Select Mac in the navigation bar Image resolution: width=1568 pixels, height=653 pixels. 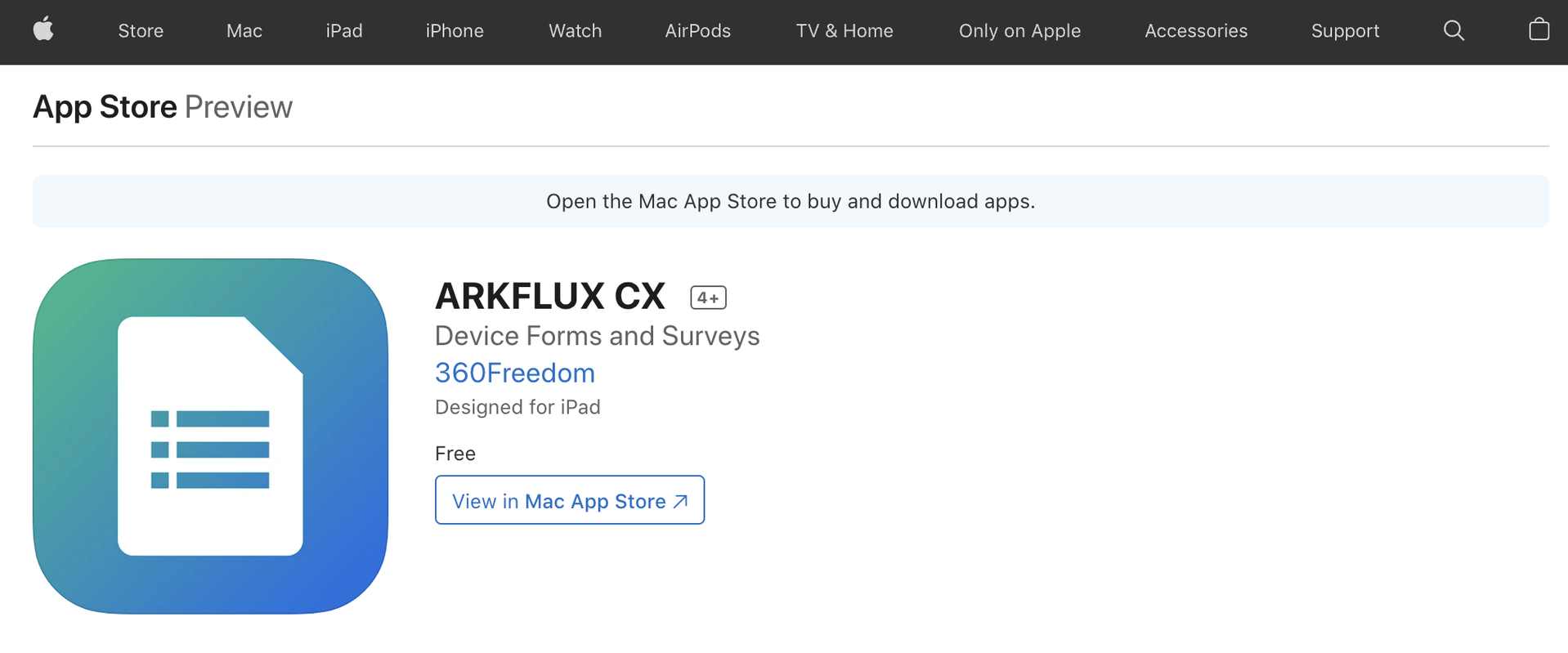click(x=244, y=31)
